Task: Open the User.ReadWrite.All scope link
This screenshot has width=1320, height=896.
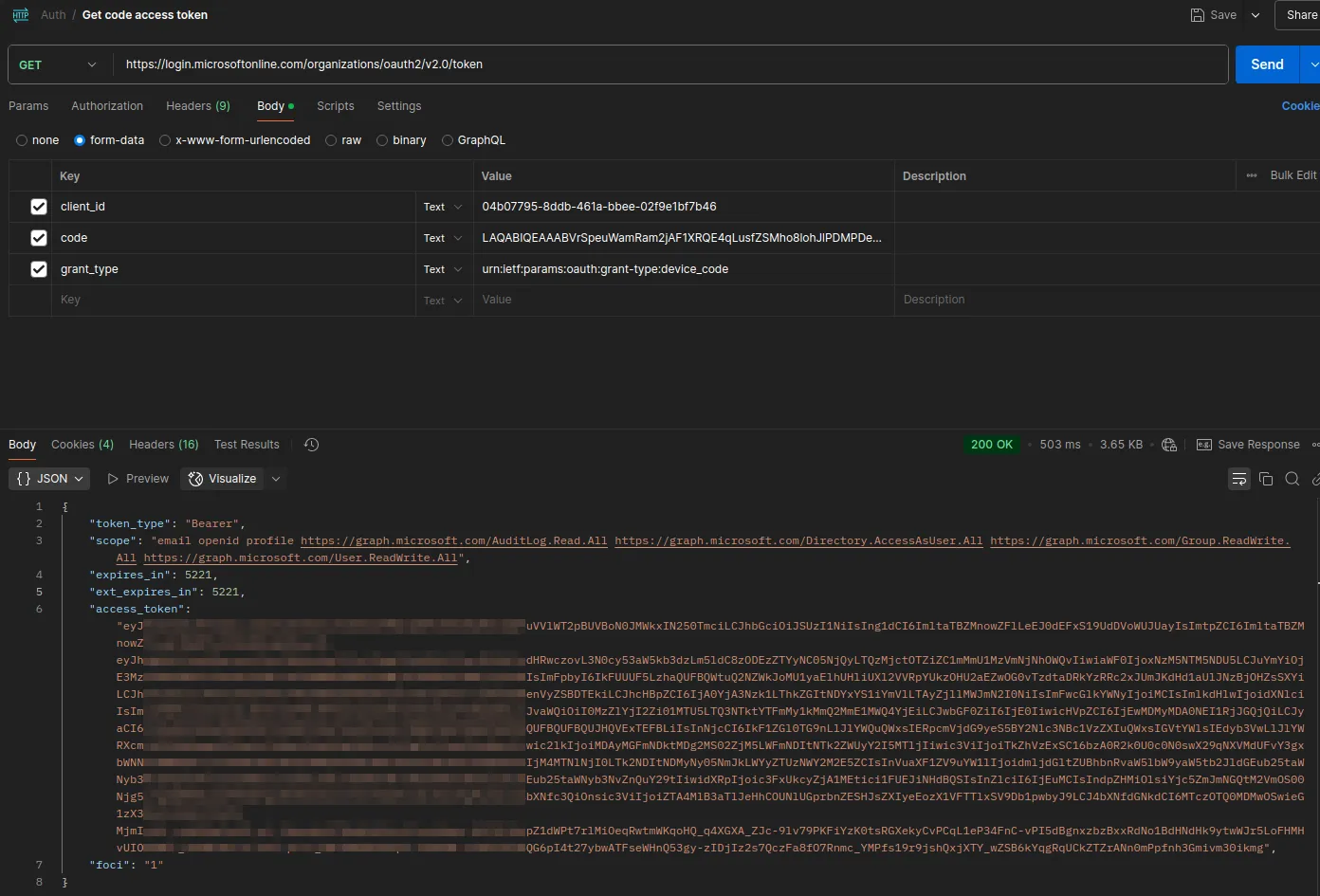Action: point(302,558)
